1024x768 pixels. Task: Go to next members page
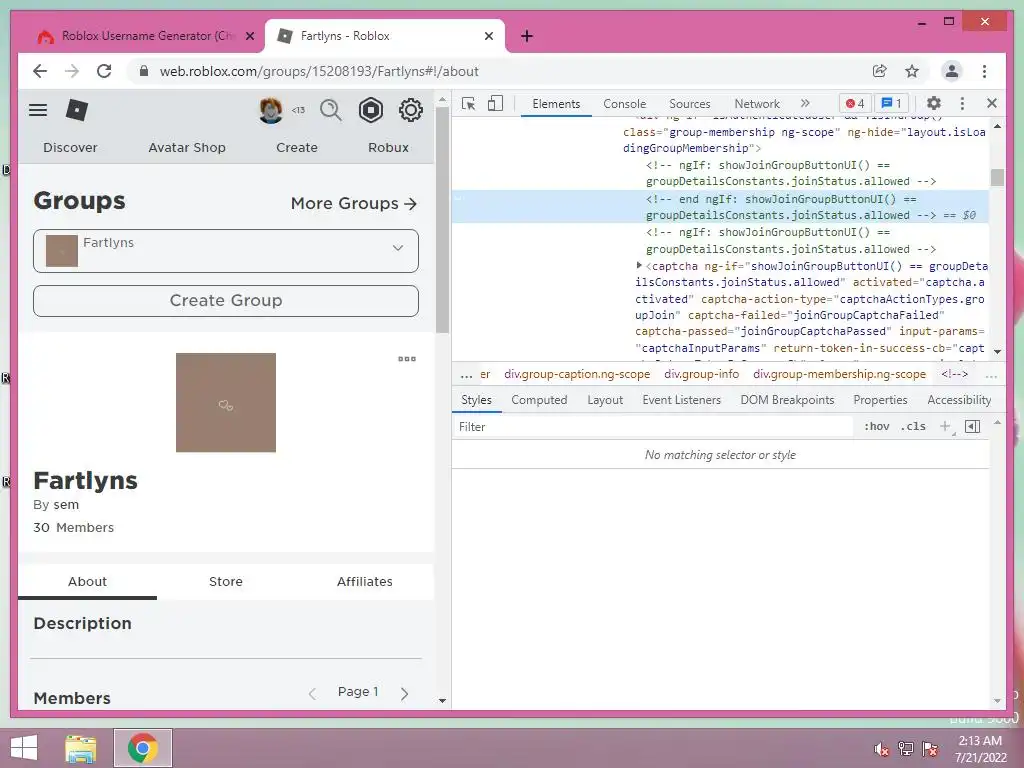point(404,694)
